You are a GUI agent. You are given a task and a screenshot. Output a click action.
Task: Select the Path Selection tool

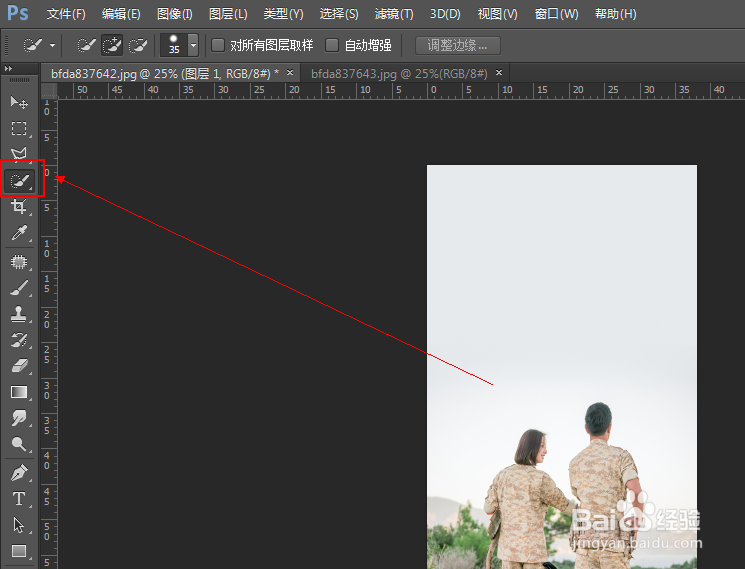[x=19, y=525]
